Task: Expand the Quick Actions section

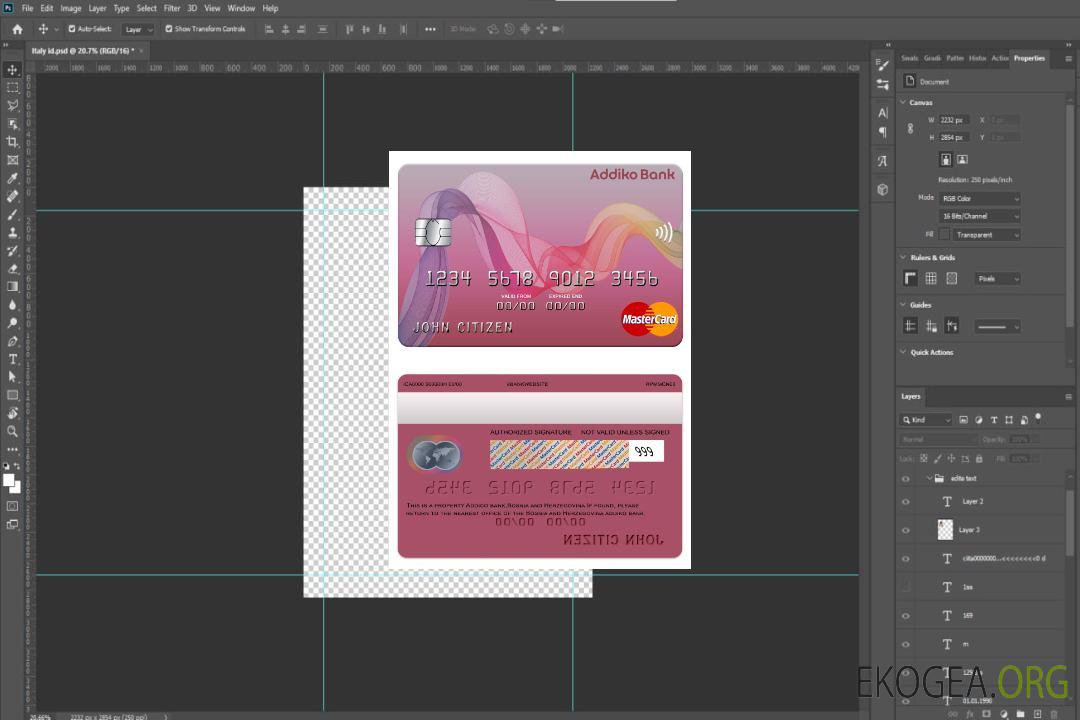Action: (x=903, y=352)
